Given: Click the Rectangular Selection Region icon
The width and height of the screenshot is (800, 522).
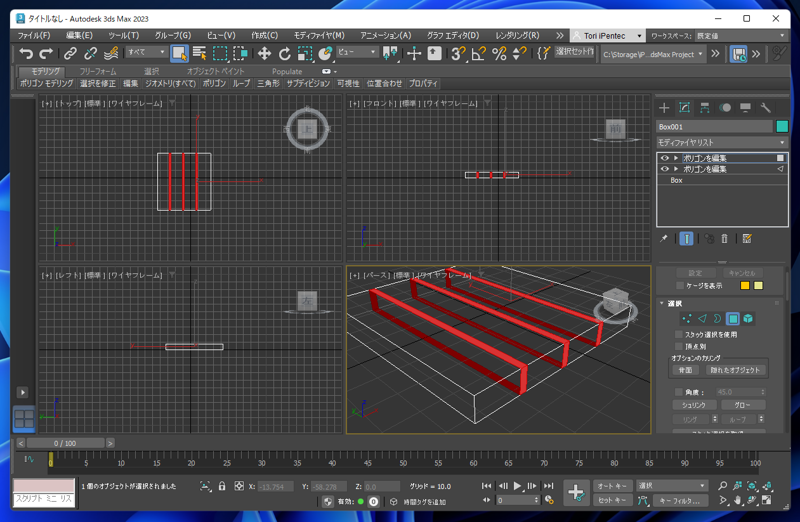Looking at the screenshot, I should [220, 53].
